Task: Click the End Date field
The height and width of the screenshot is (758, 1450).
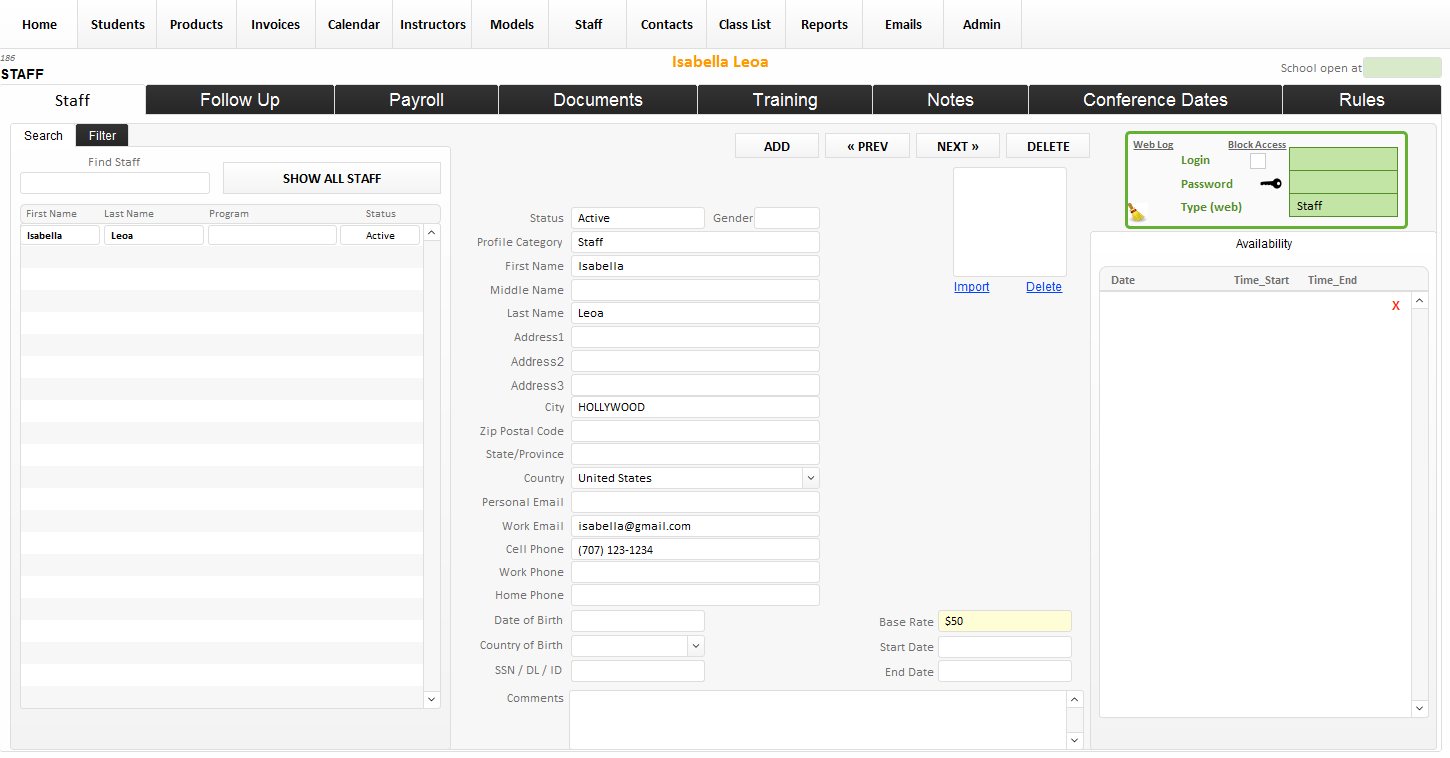Action: click(x=1004, y=672)
